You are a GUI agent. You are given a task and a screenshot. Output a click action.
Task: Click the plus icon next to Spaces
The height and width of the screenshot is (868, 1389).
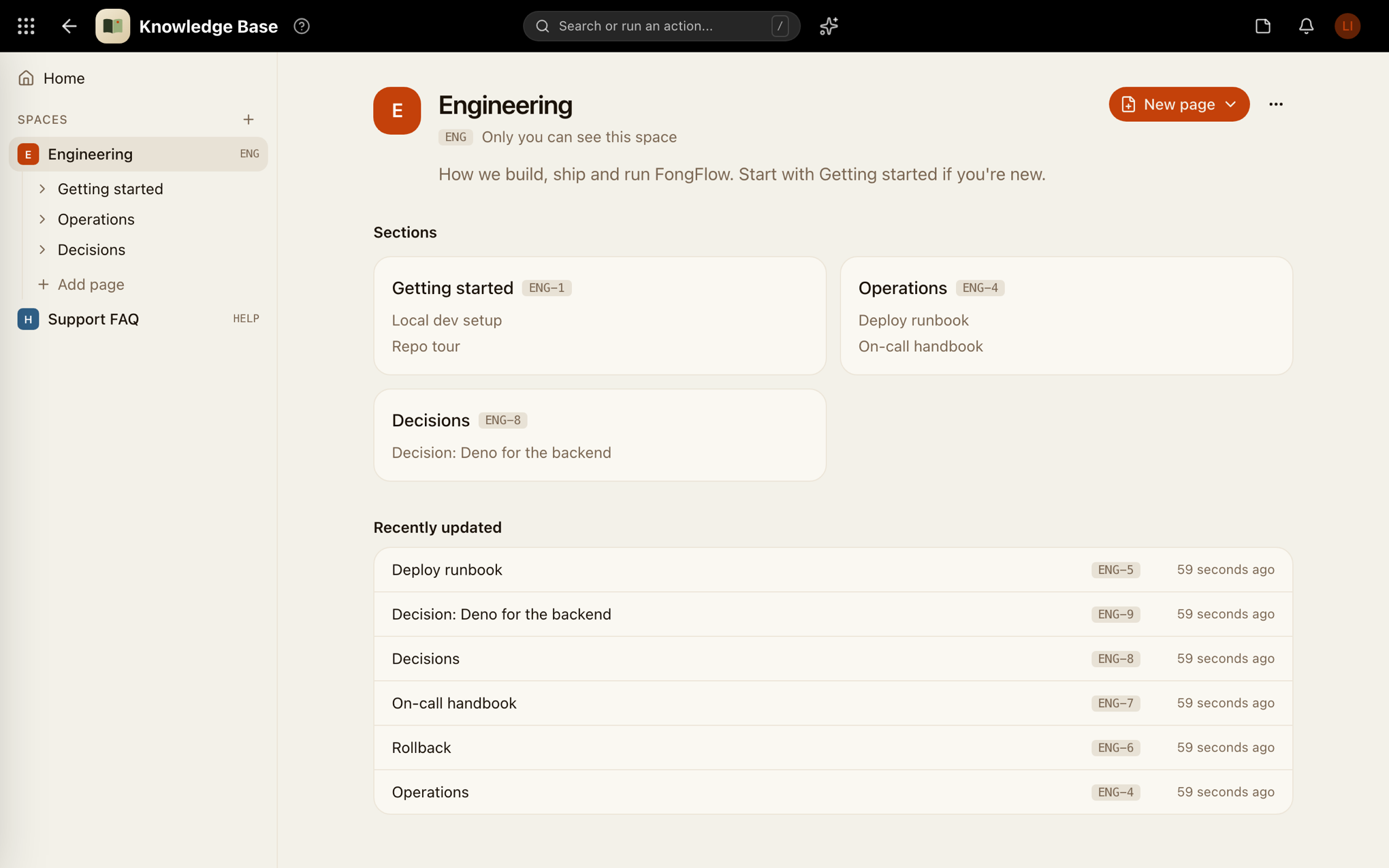click(x=249, y=119)
